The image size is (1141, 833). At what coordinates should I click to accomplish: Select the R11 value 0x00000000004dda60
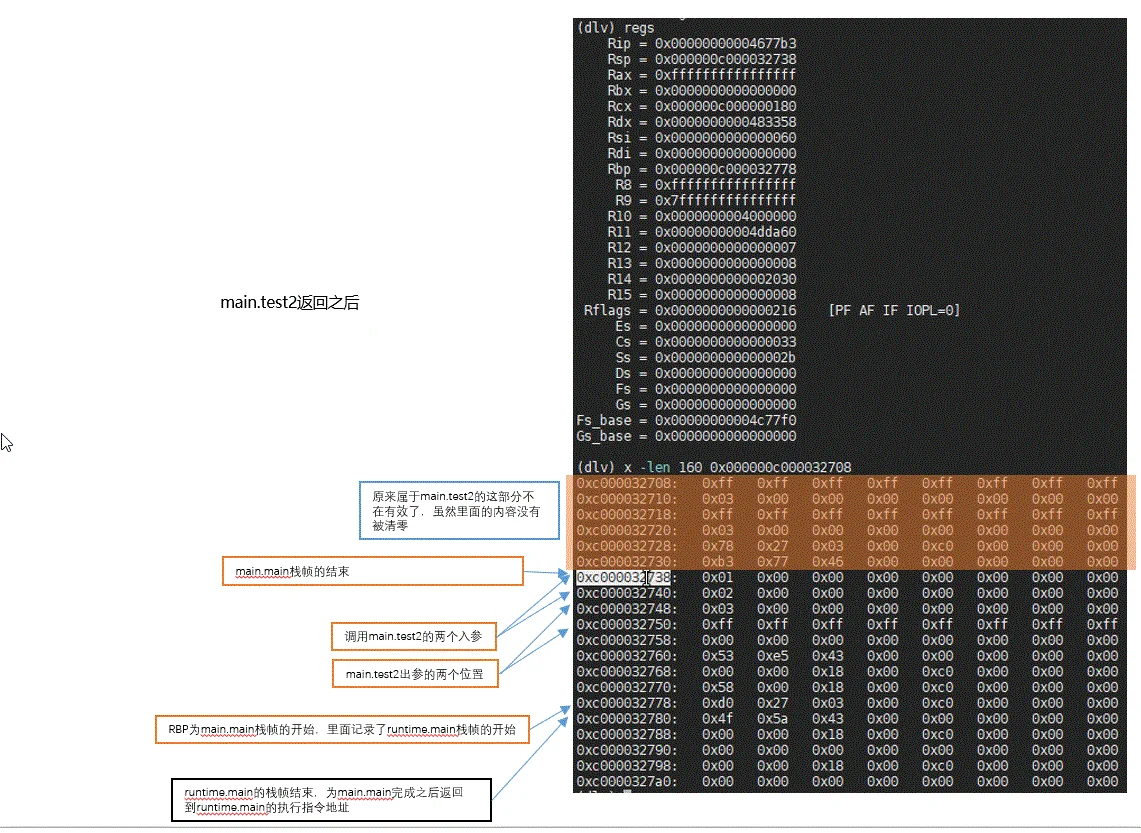[725, 232]
